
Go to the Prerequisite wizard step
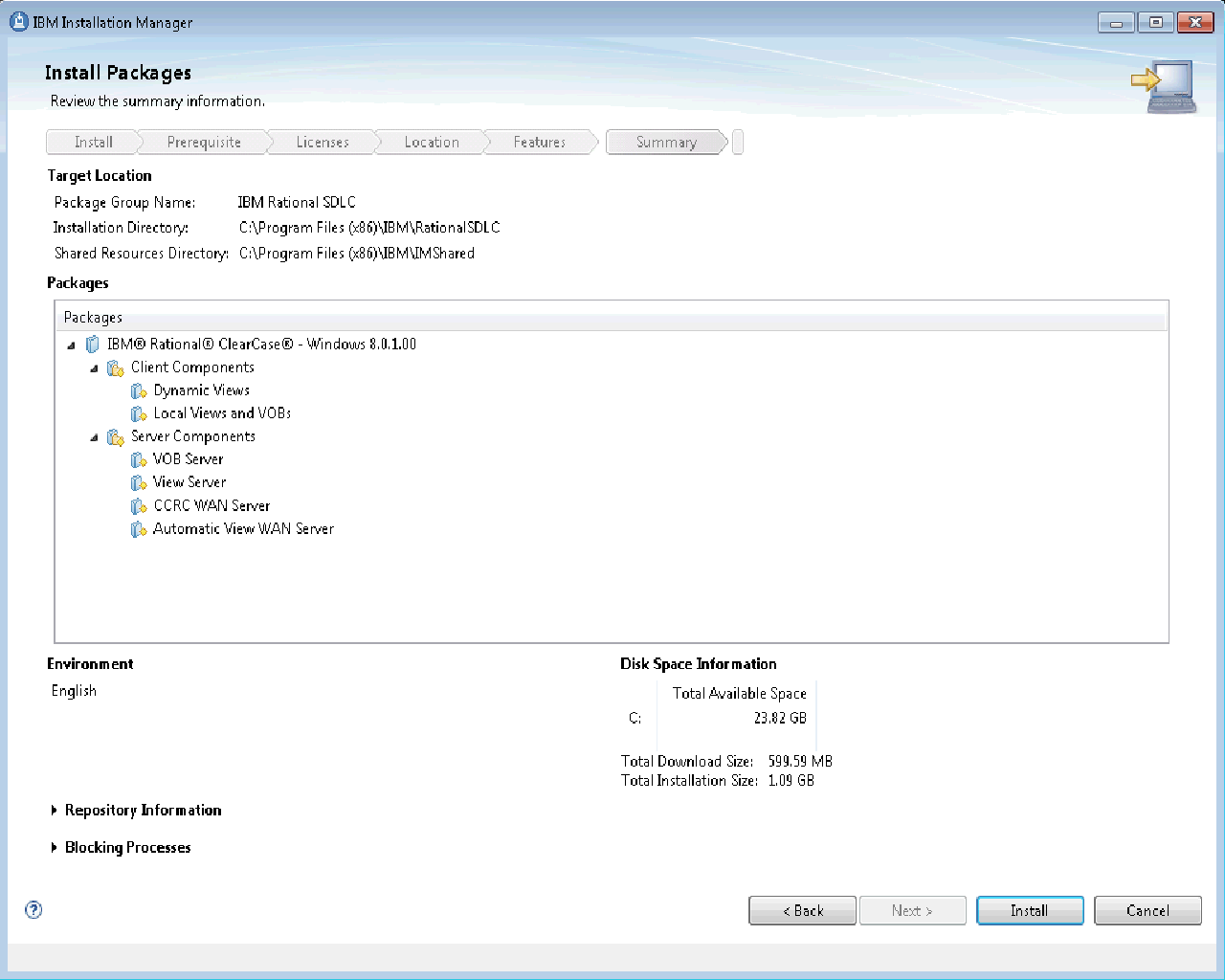pyautogui.click(x=204, y=143)
